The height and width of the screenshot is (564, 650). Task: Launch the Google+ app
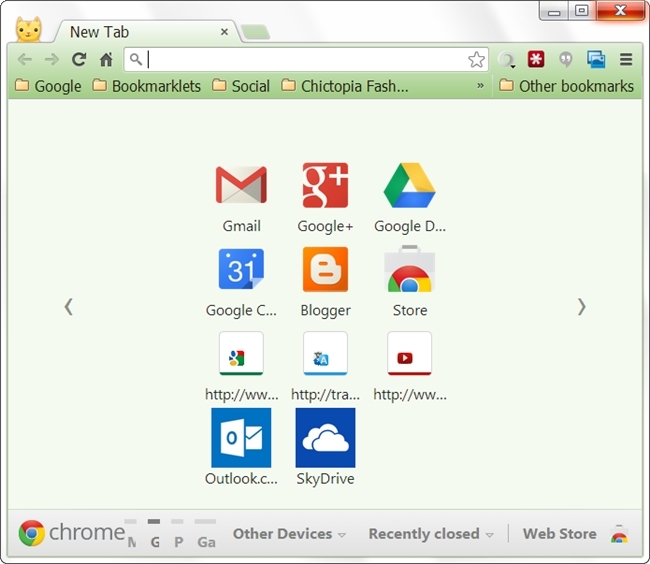[x=325, y=185]
